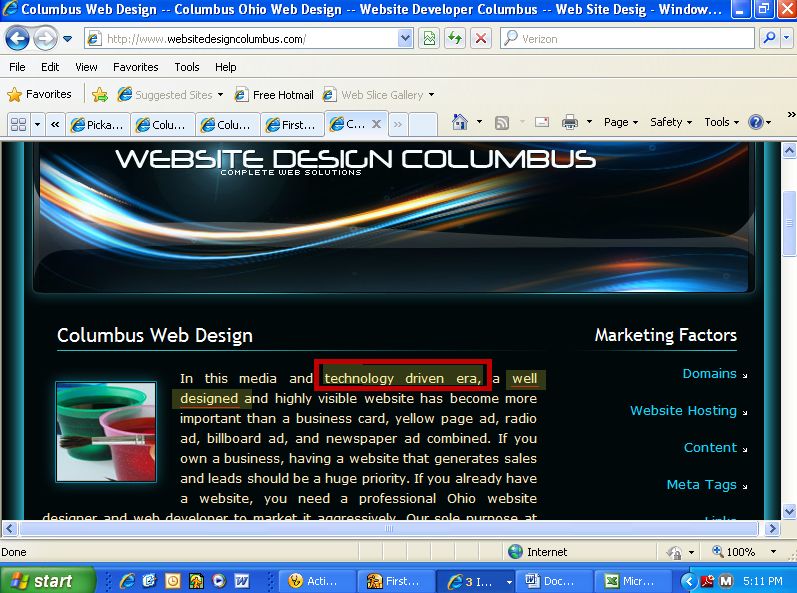Open Quick Tabs grid icon

tap(18, 124)
